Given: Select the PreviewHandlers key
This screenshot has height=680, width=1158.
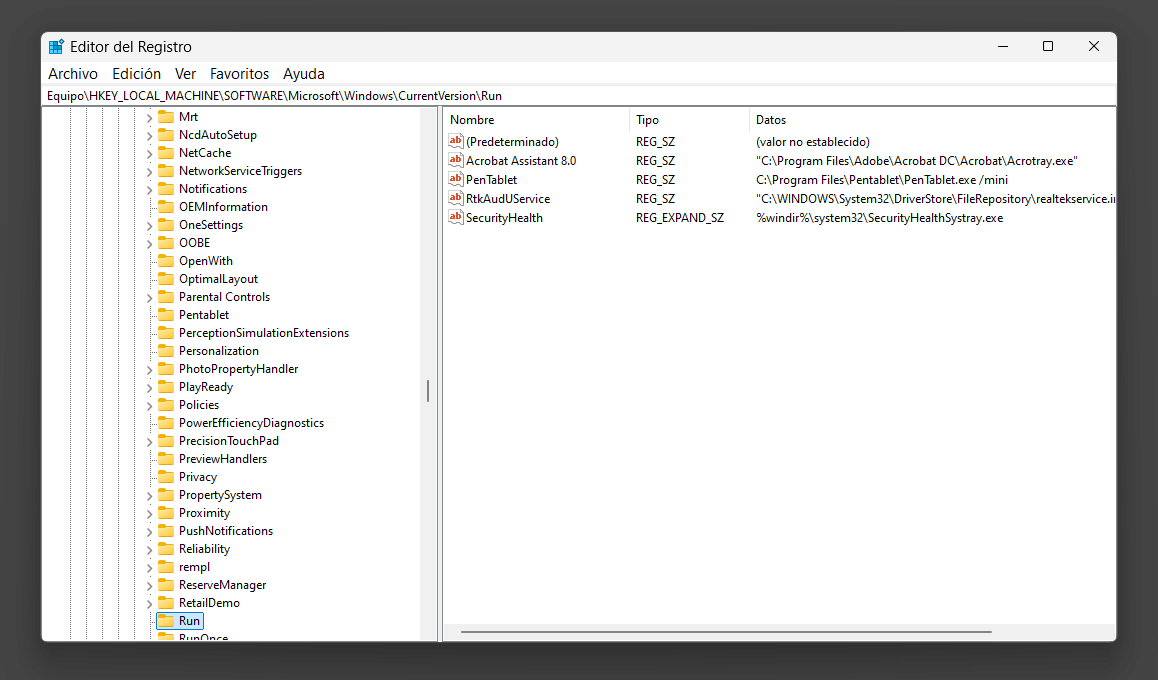Looking at the screenshot, I should pyautogui.click(x=223, y=459).
